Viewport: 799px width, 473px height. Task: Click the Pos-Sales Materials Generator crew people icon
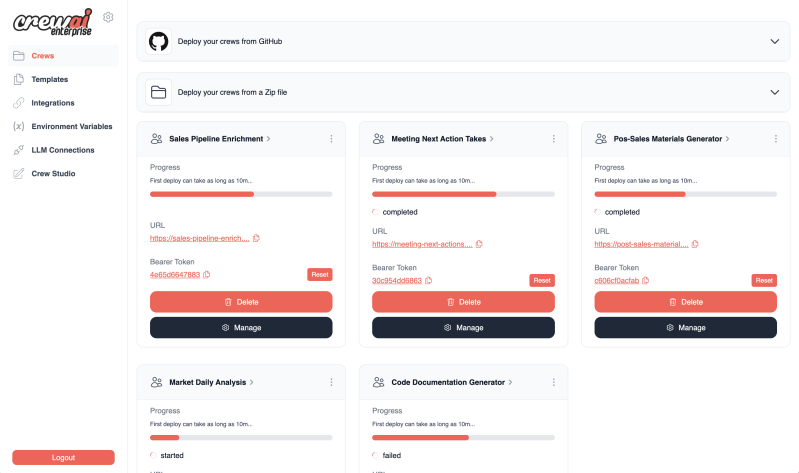pos(601,139)
